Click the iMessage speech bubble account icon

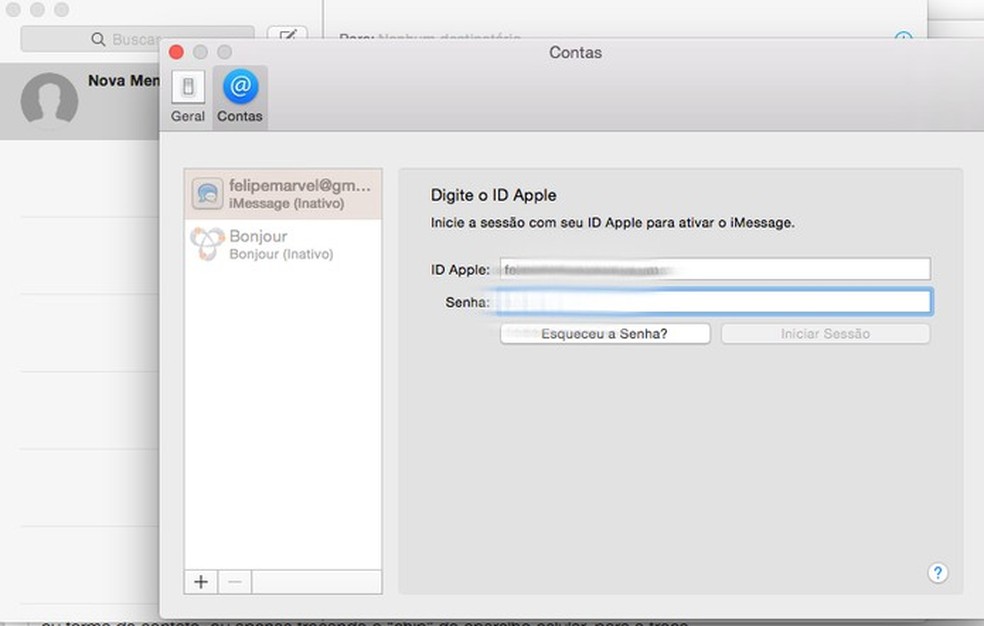[x=207, y=193]
